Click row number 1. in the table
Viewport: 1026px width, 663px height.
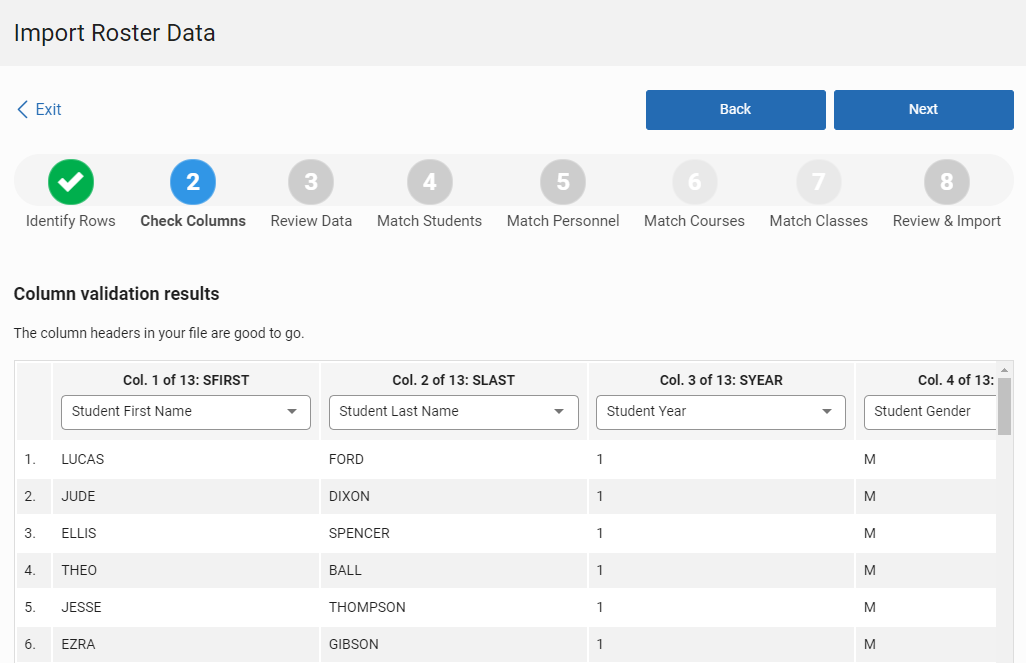click(30, 459)
